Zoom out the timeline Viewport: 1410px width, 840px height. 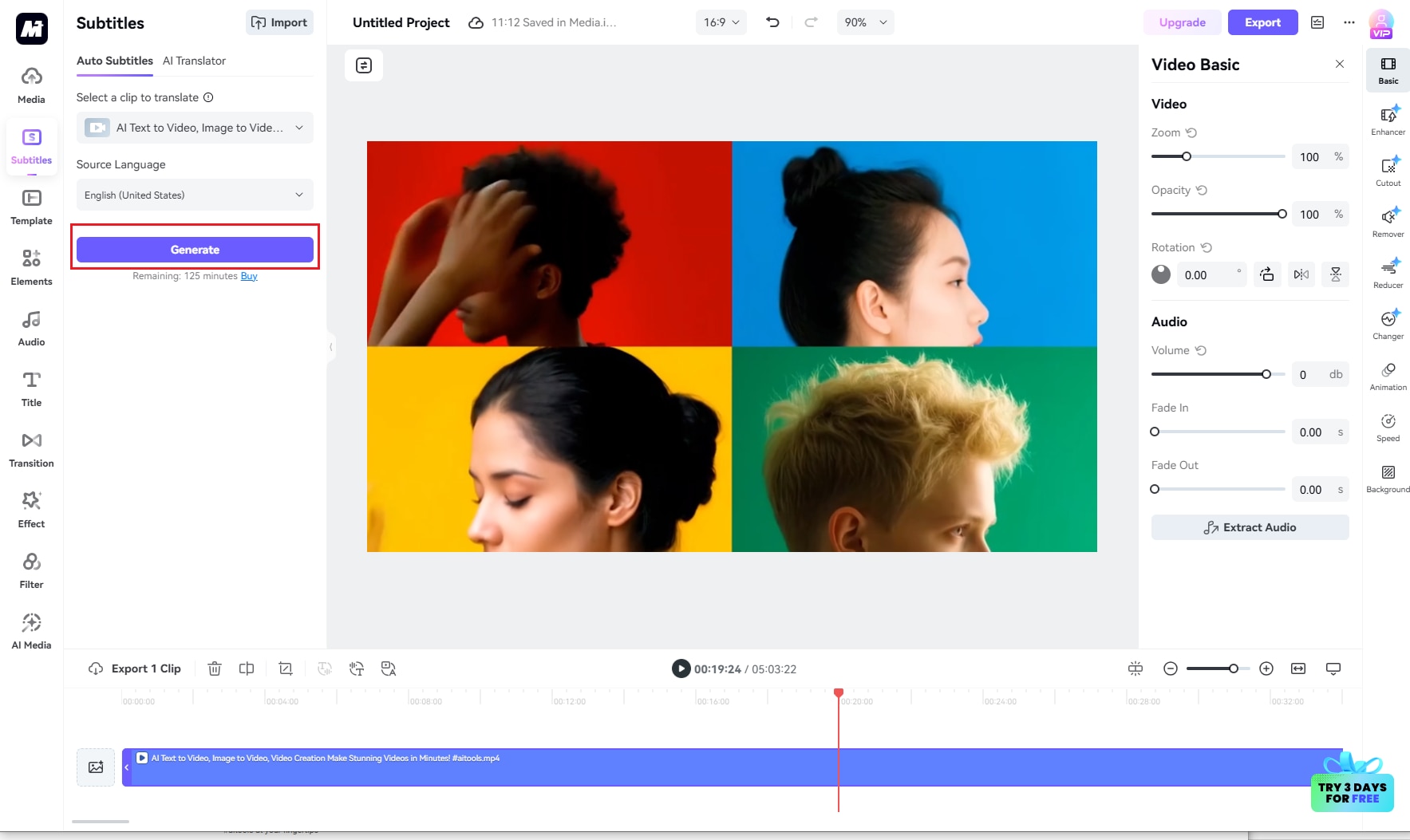pyautogui.click(x=1171, y=668)
